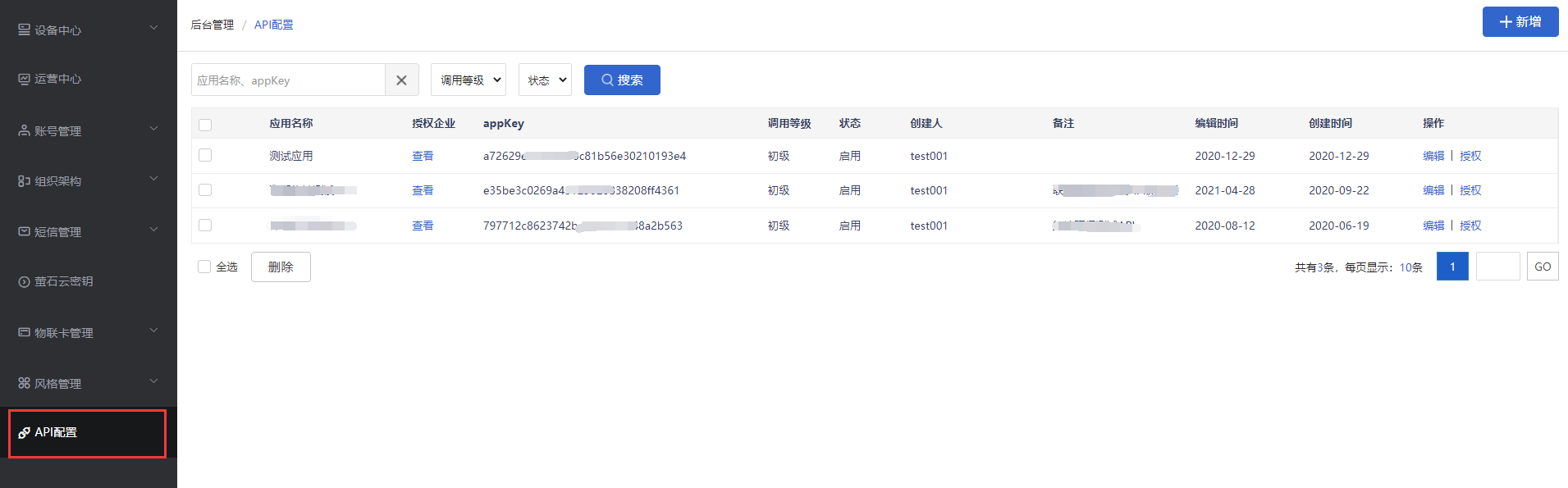
Task: Open the 测试应用 name link
Action: pyautogui.click(x=291, y=156)
